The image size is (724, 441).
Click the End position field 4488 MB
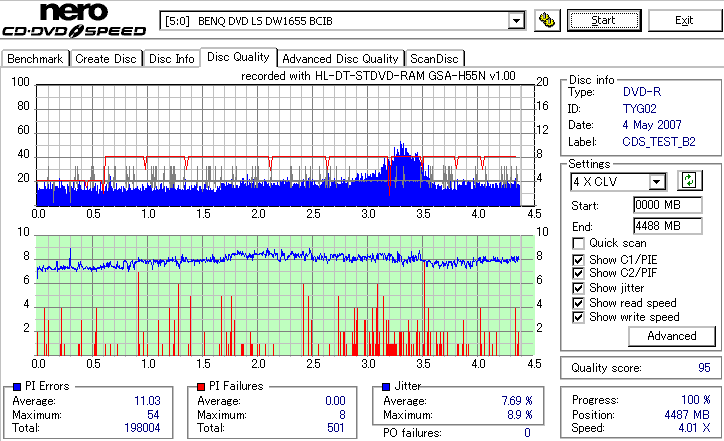668,226
